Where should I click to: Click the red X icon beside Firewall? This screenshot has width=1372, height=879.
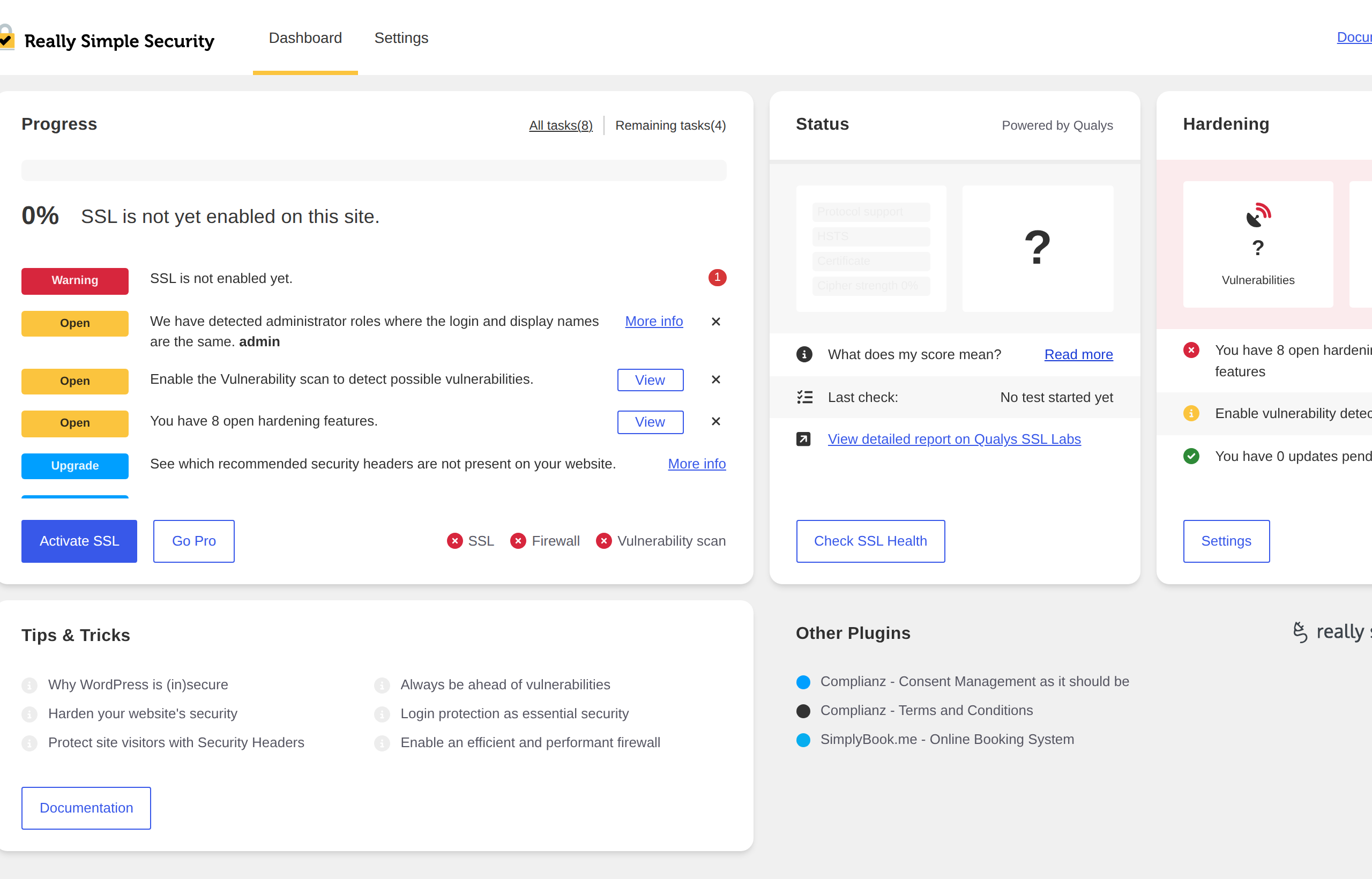(518, 540)
